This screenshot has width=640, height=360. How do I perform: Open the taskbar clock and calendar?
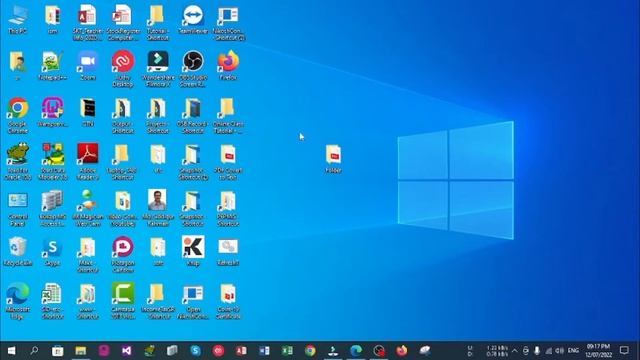coord(598,350)
